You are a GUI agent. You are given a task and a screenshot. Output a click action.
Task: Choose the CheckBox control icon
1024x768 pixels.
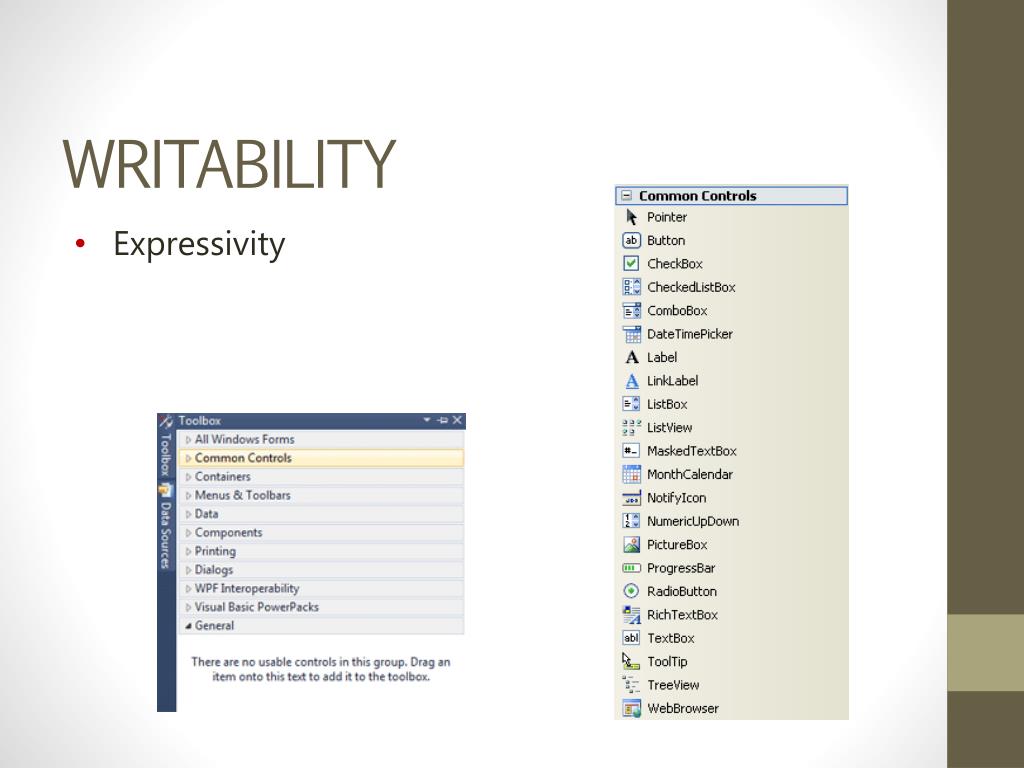631,264
